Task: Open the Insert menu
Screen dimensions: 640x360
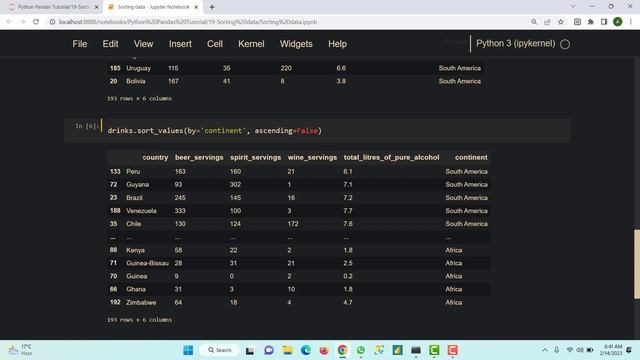Action: click(180, 44)
